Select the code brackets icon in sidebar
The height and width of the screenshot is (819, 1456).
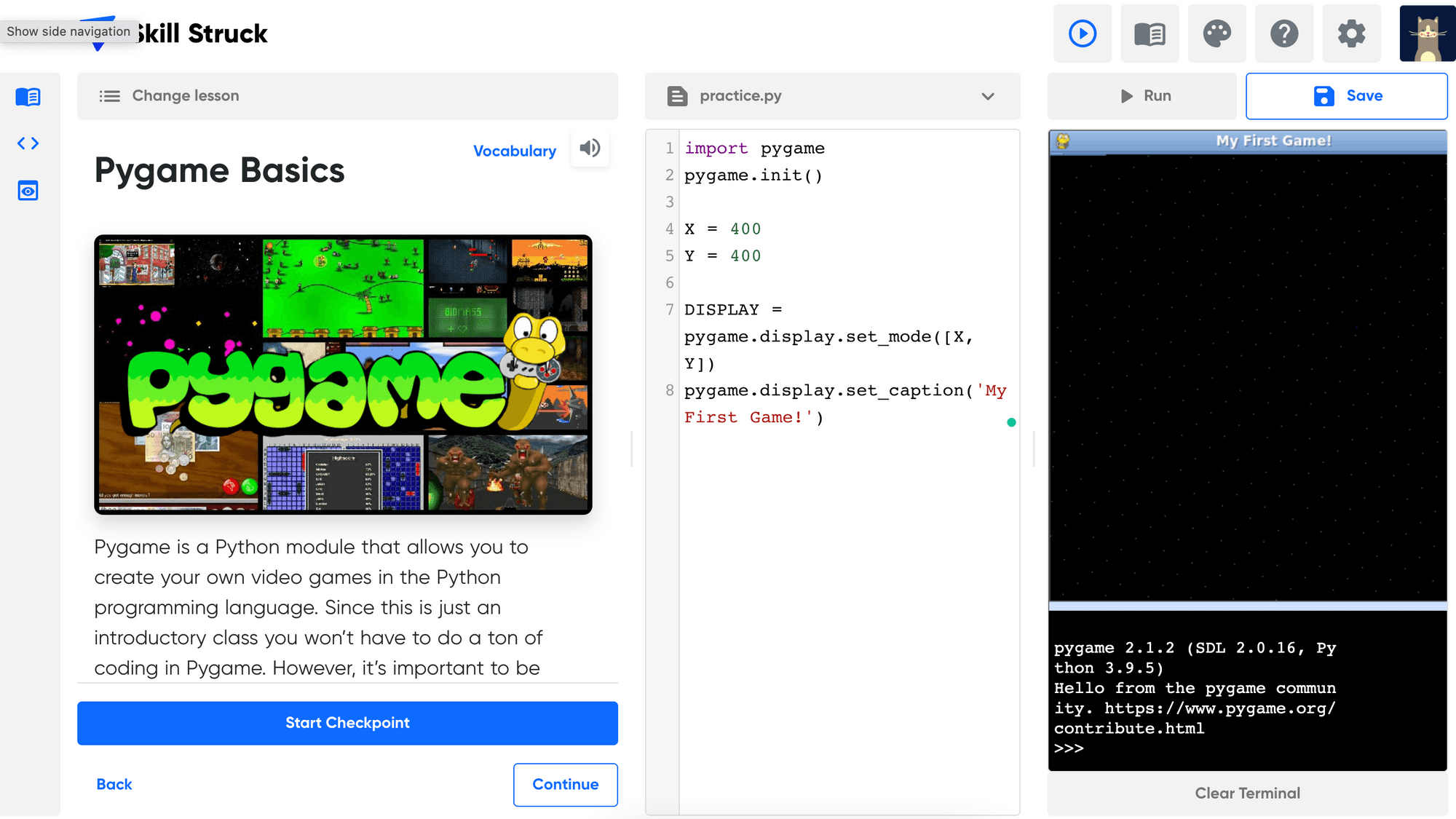(x=28, y=143)
